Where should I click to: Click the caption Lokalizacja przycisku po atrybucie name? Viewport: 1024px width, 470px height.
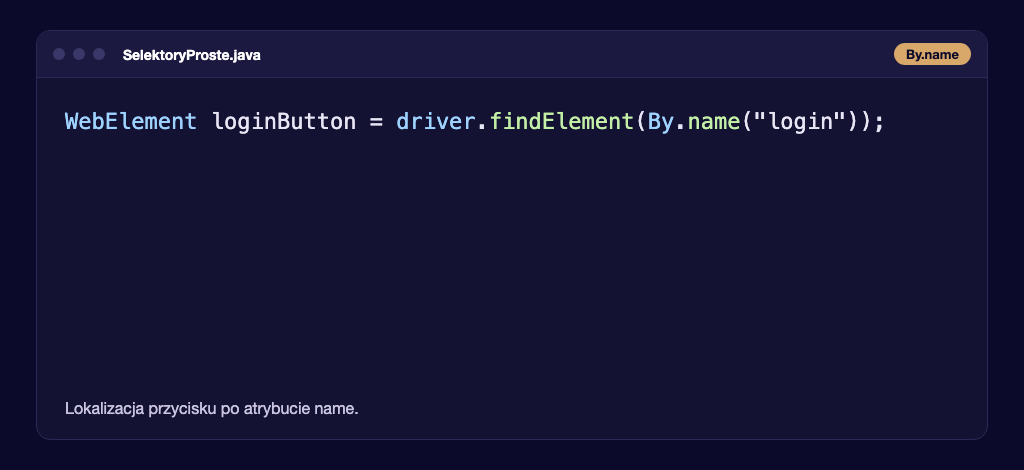212,409
